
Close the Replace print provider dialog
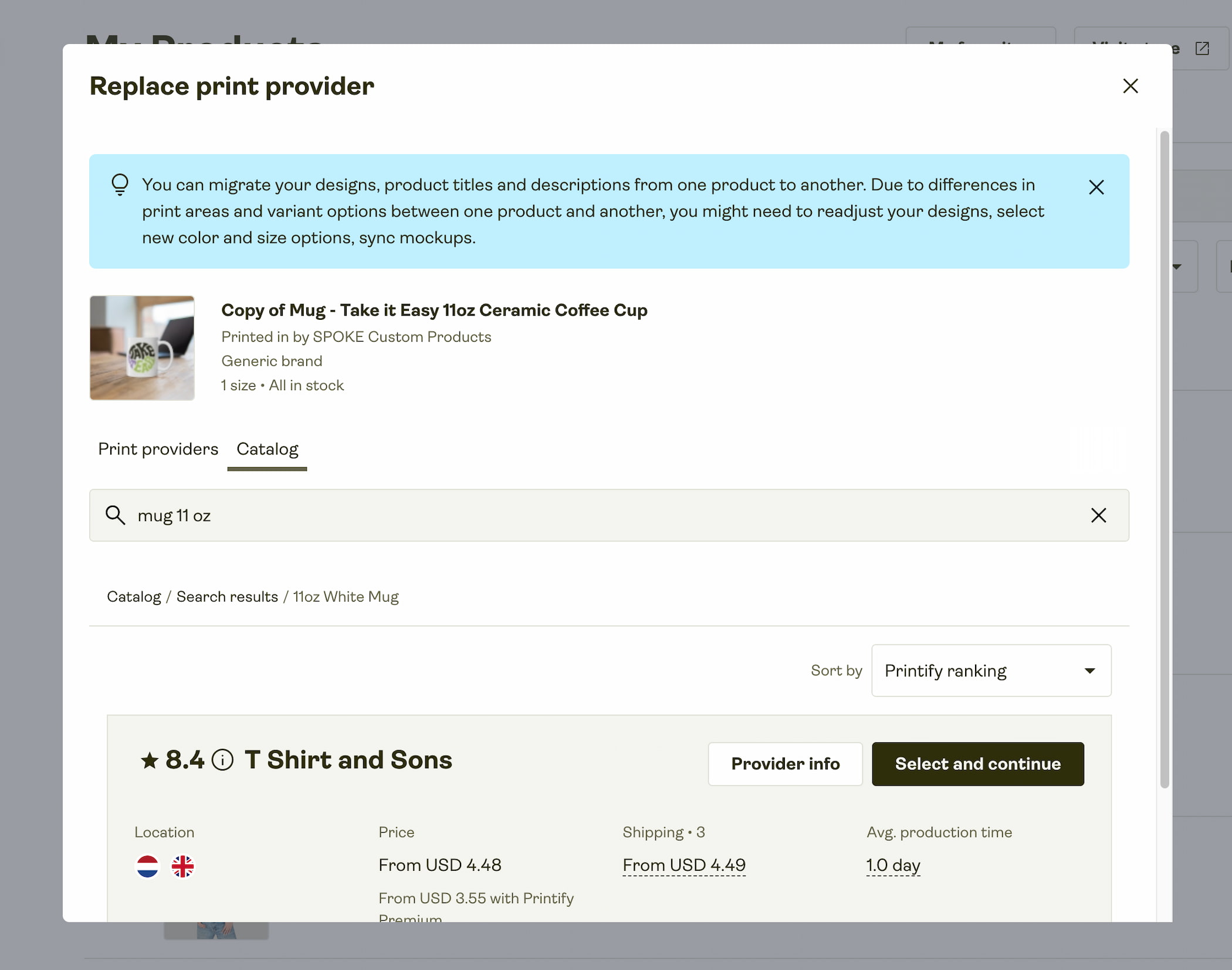pyautogui.click(x=1130, y=86)
